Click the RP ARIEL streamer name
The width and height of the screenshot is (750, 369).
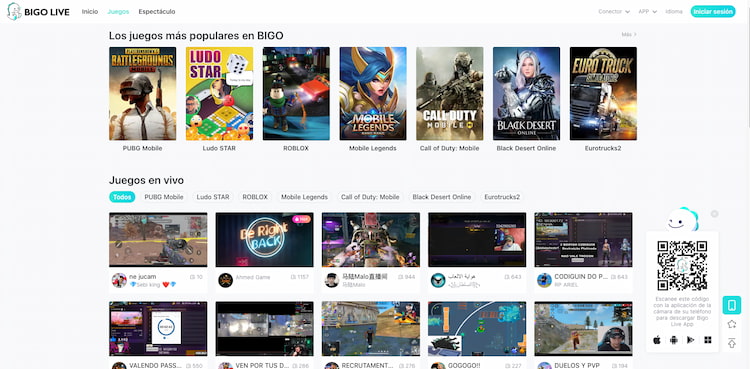pos(566,285)
